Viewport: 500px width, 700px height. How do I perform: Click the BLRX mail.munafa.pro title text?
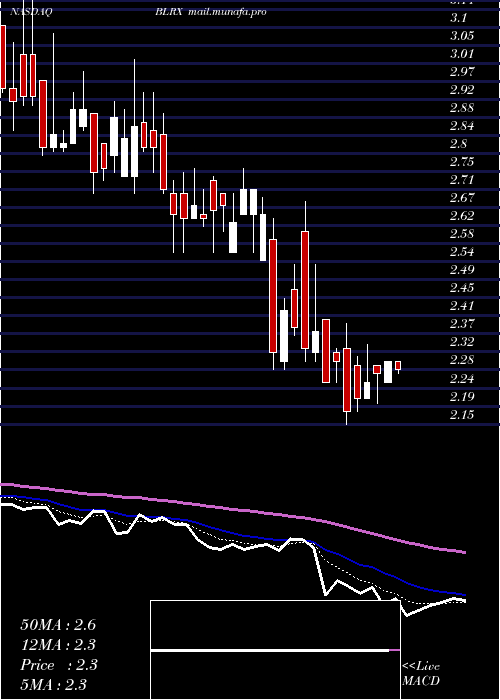pyautogui.click(x=211, y=12)
